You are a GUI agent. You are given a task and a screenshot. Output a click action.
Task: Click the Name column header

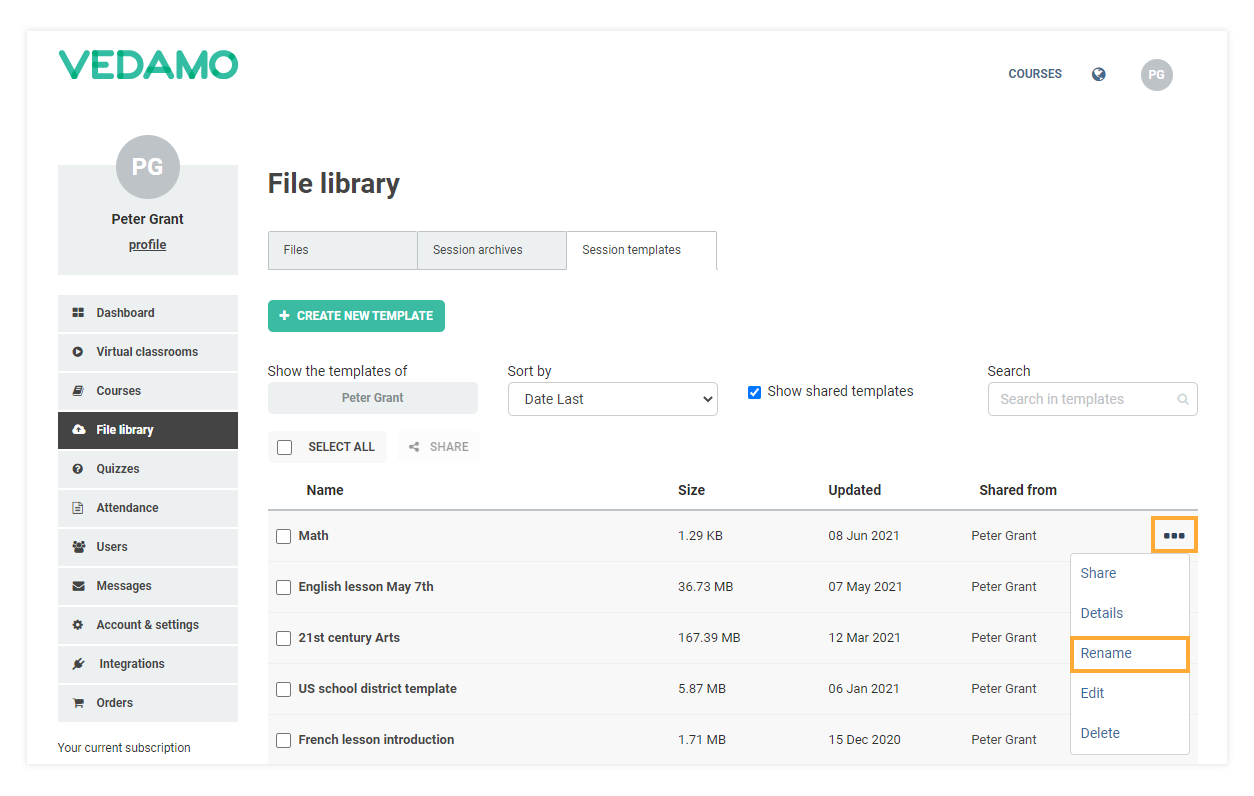click(x=325, y=490)
